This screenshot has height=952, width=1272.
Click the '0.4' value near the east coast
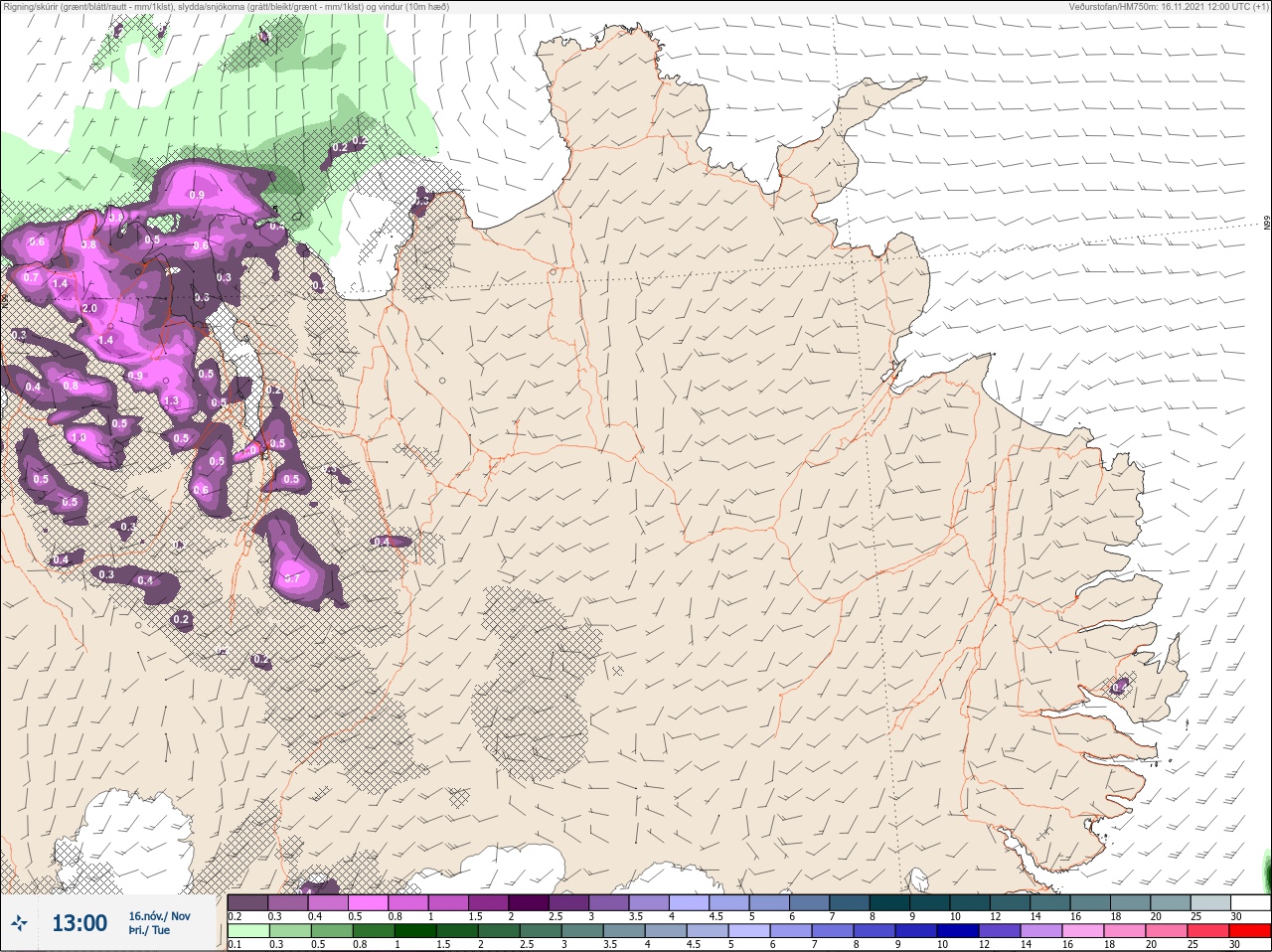coord(1120,687)
